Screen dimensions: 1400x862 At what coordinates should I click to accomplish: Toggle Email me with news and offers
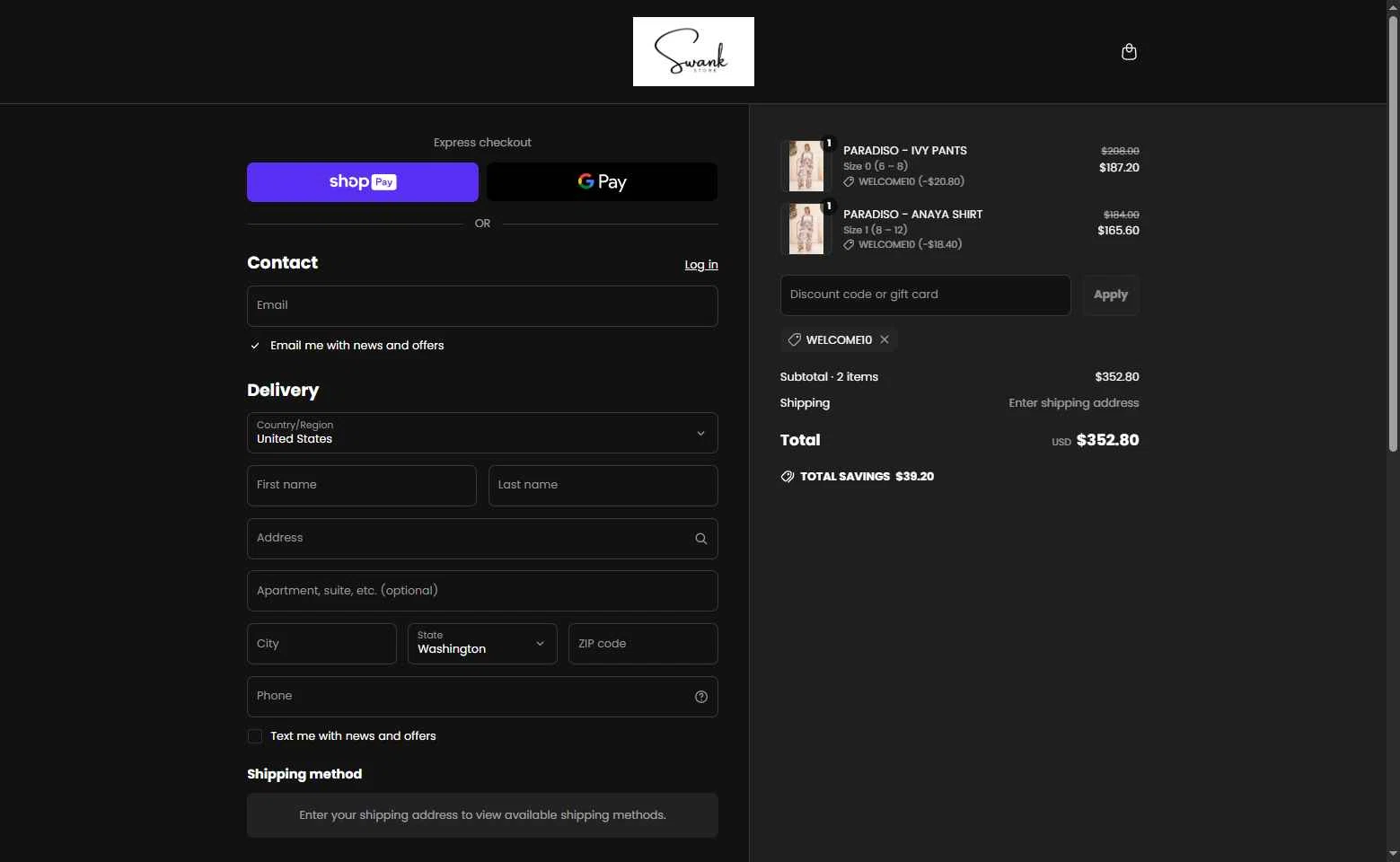255,346
